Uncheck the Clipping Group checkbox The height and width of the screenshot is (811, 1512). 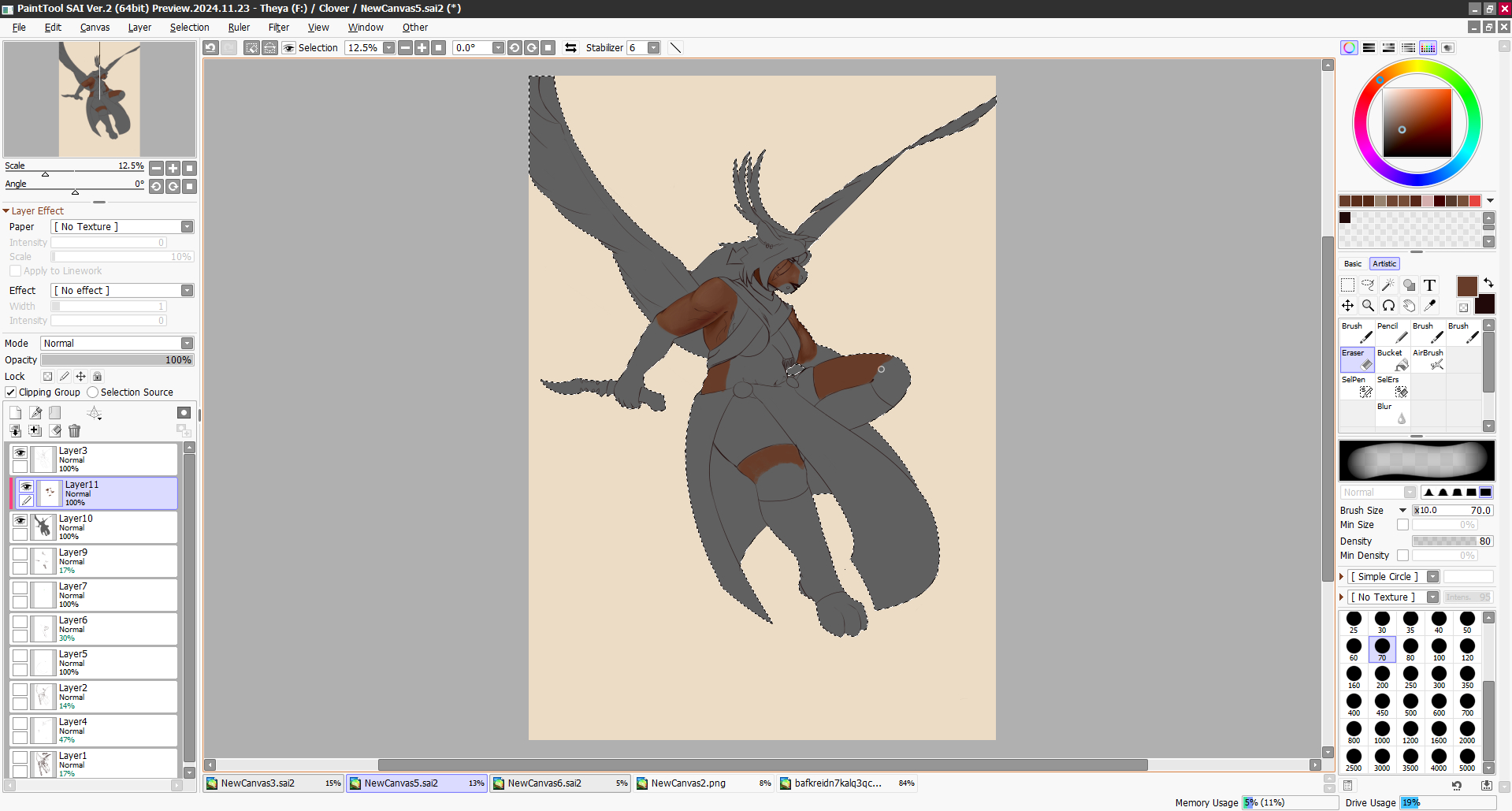click(11, 392)
